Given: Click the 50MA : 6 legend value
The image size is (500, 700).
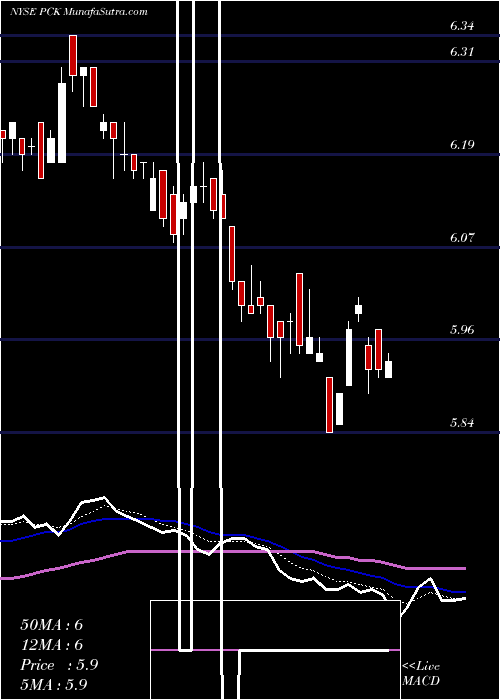Looking at the screenshot, I should [x=52, y=625].
